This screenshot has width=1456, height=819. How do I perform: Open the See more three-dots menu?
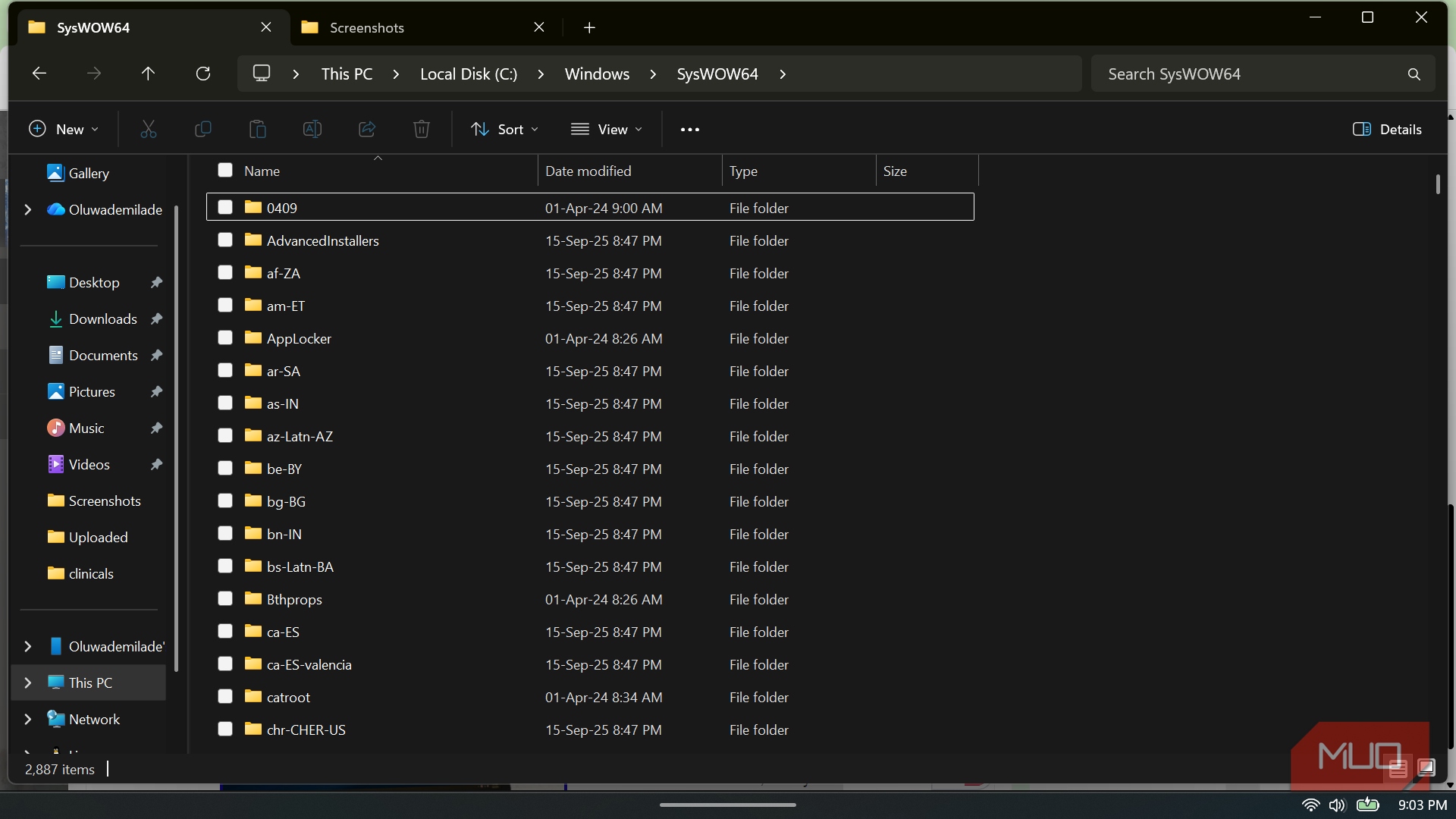[x=690, y=130]
